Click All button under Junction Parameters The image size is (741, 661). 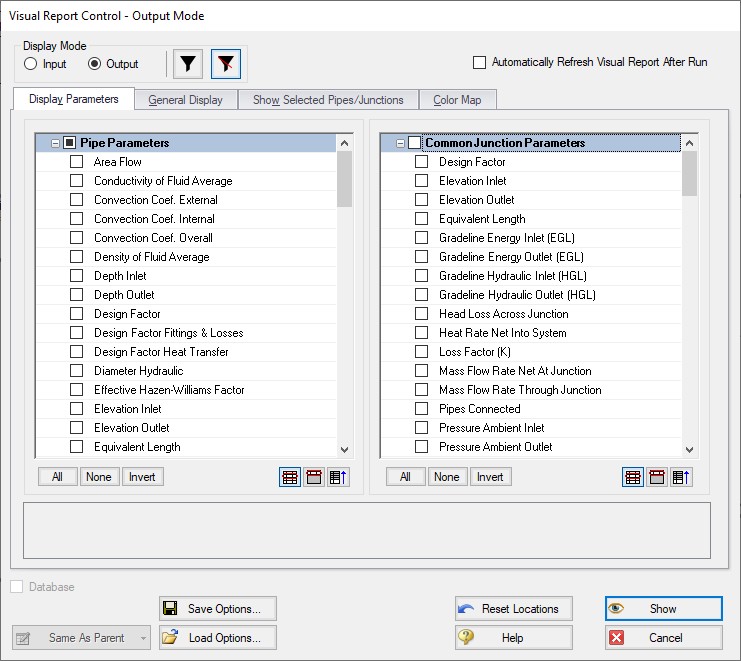click(x=405, y=477)
